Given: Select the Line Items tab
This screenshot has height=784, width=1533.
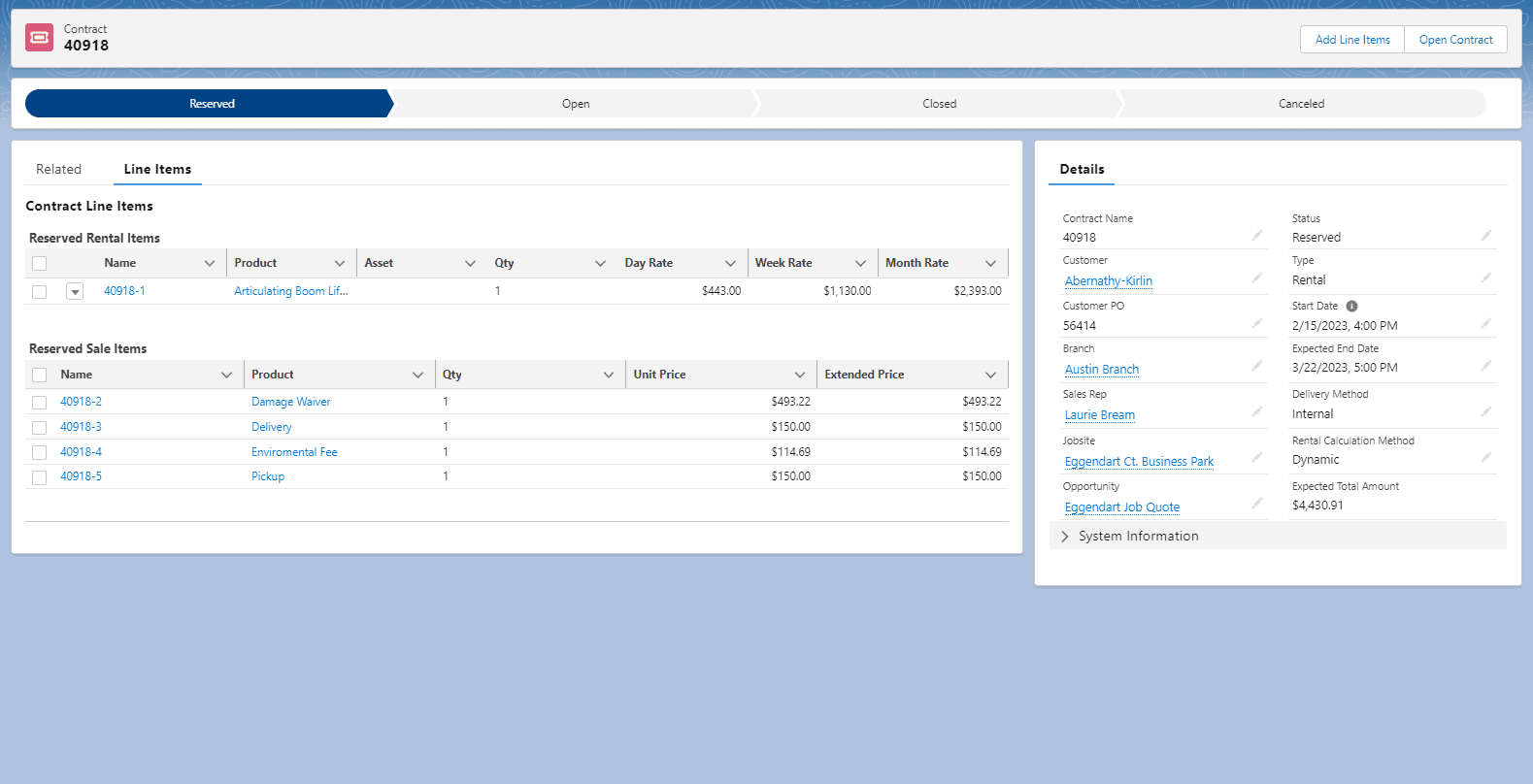Looking at the screenshot, I should 157,170.
